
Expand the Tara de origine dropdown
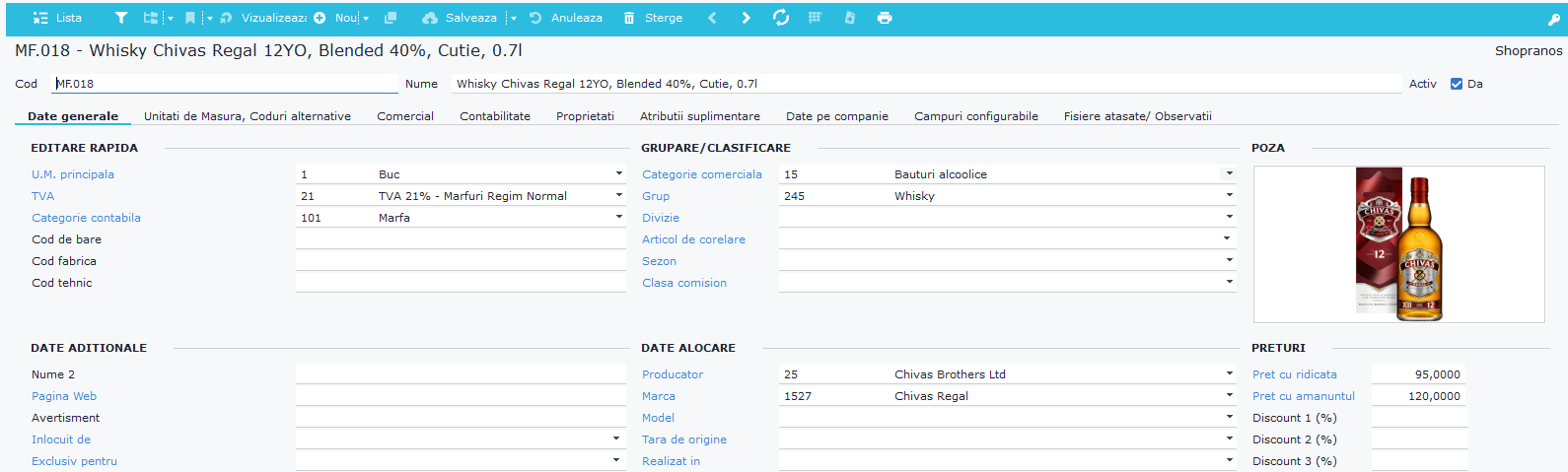tap(1230, 438)
